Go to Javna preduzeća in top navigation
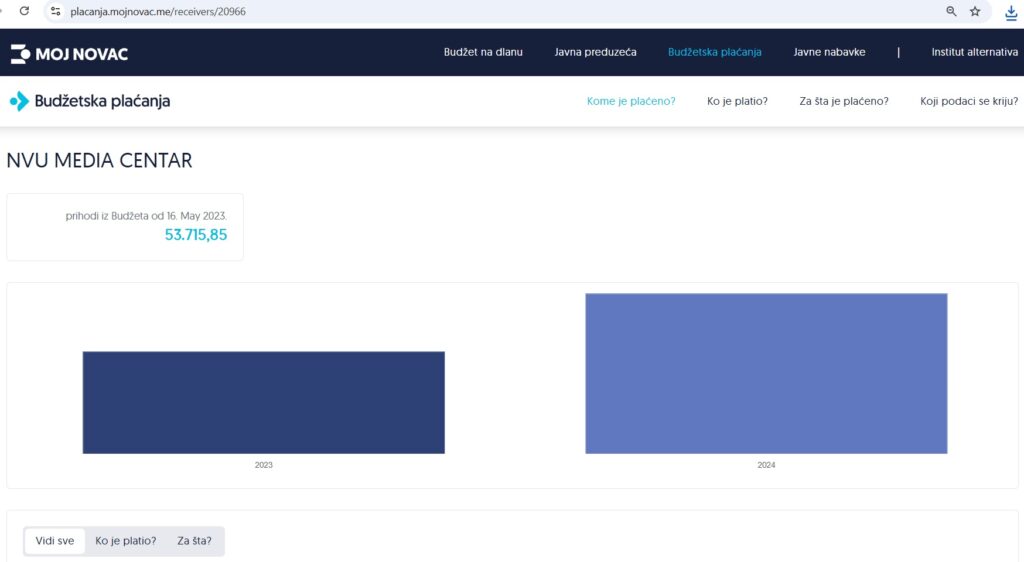This screenshot has width=1024, height=562. pos(595,52)
